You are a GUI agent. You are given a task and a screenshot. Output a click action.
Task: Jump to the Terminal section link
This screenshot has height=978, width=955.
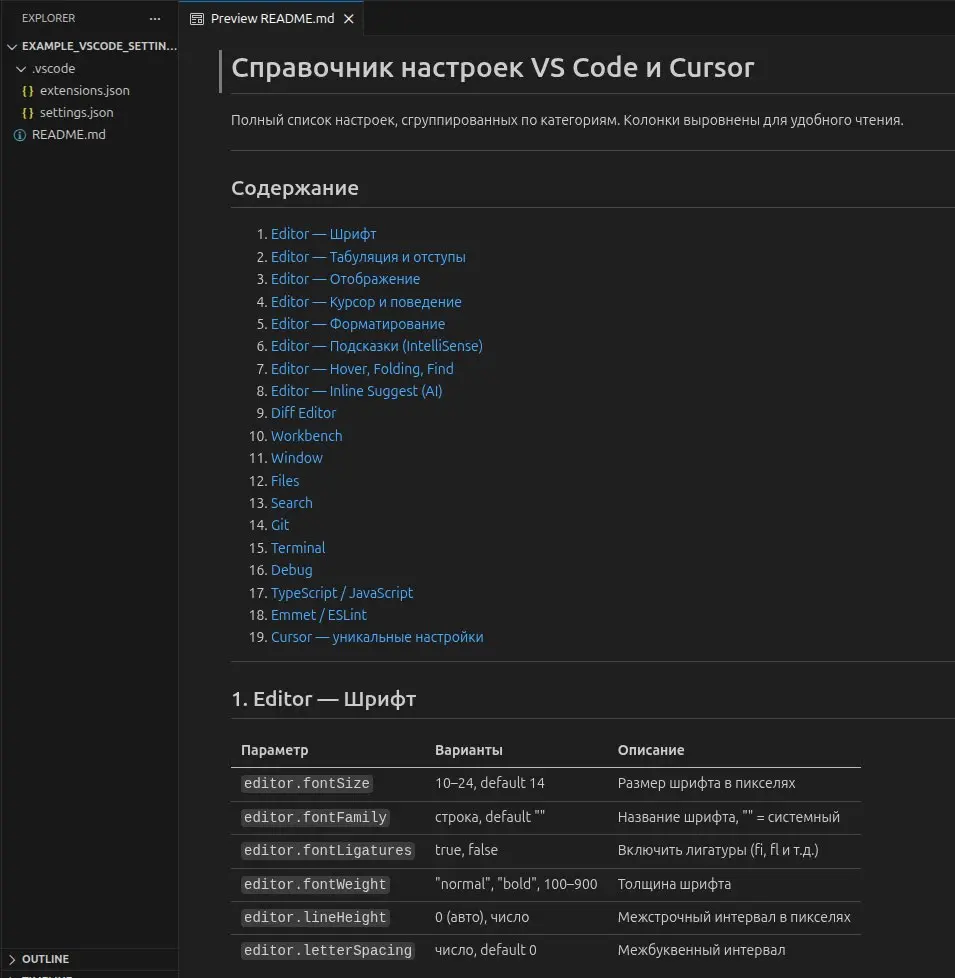point(298,548)
